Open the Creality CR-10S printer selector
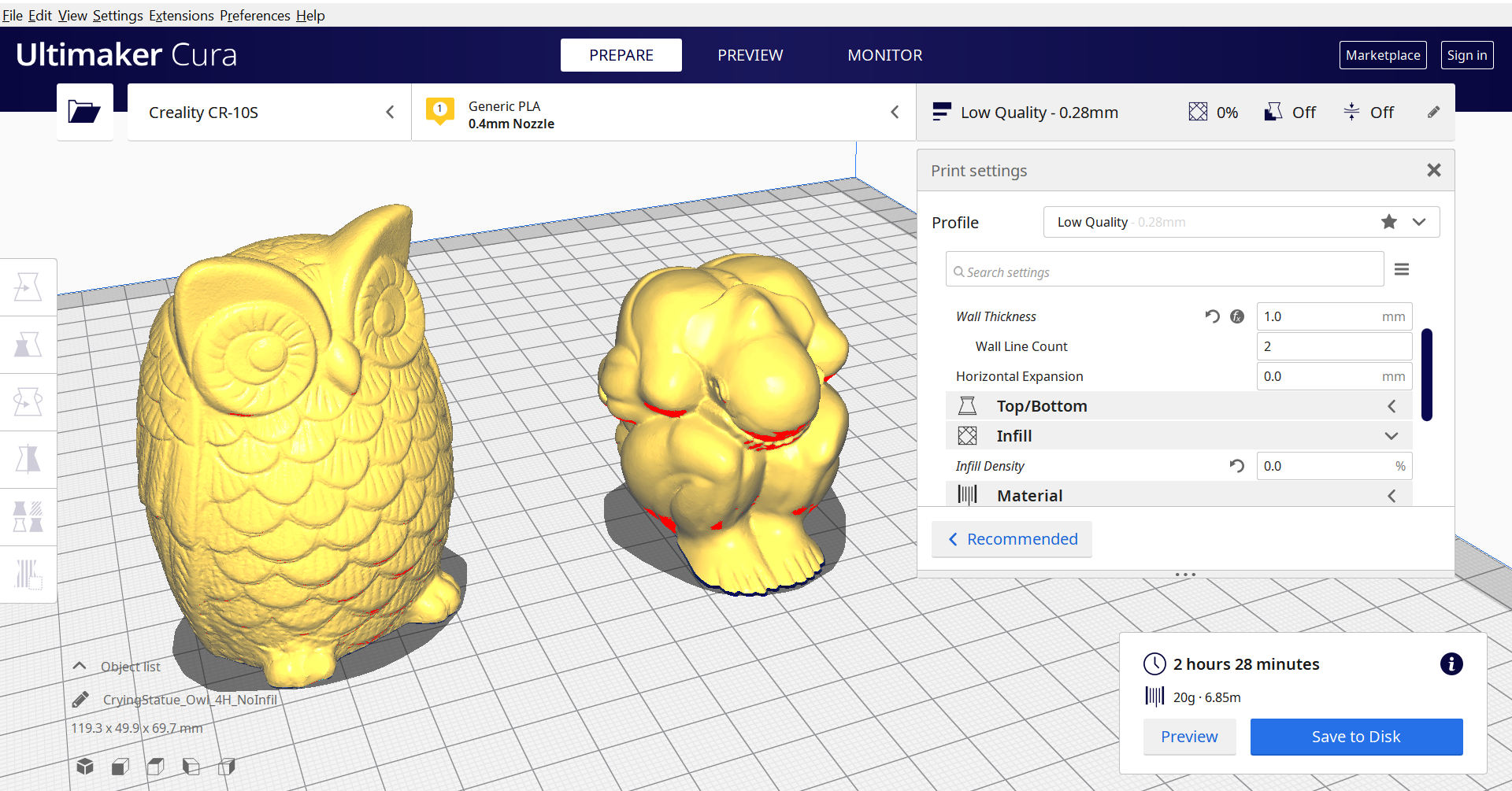This screenshot has height=791, width=1512. point(269,113)
